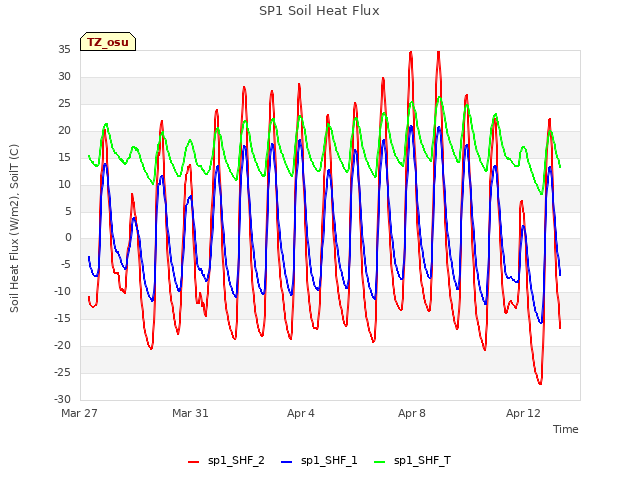The image size is (640, 480).
Task: Click the Mar 27 x-axis label
Action: pyautogui.click(x=79, y=413)
